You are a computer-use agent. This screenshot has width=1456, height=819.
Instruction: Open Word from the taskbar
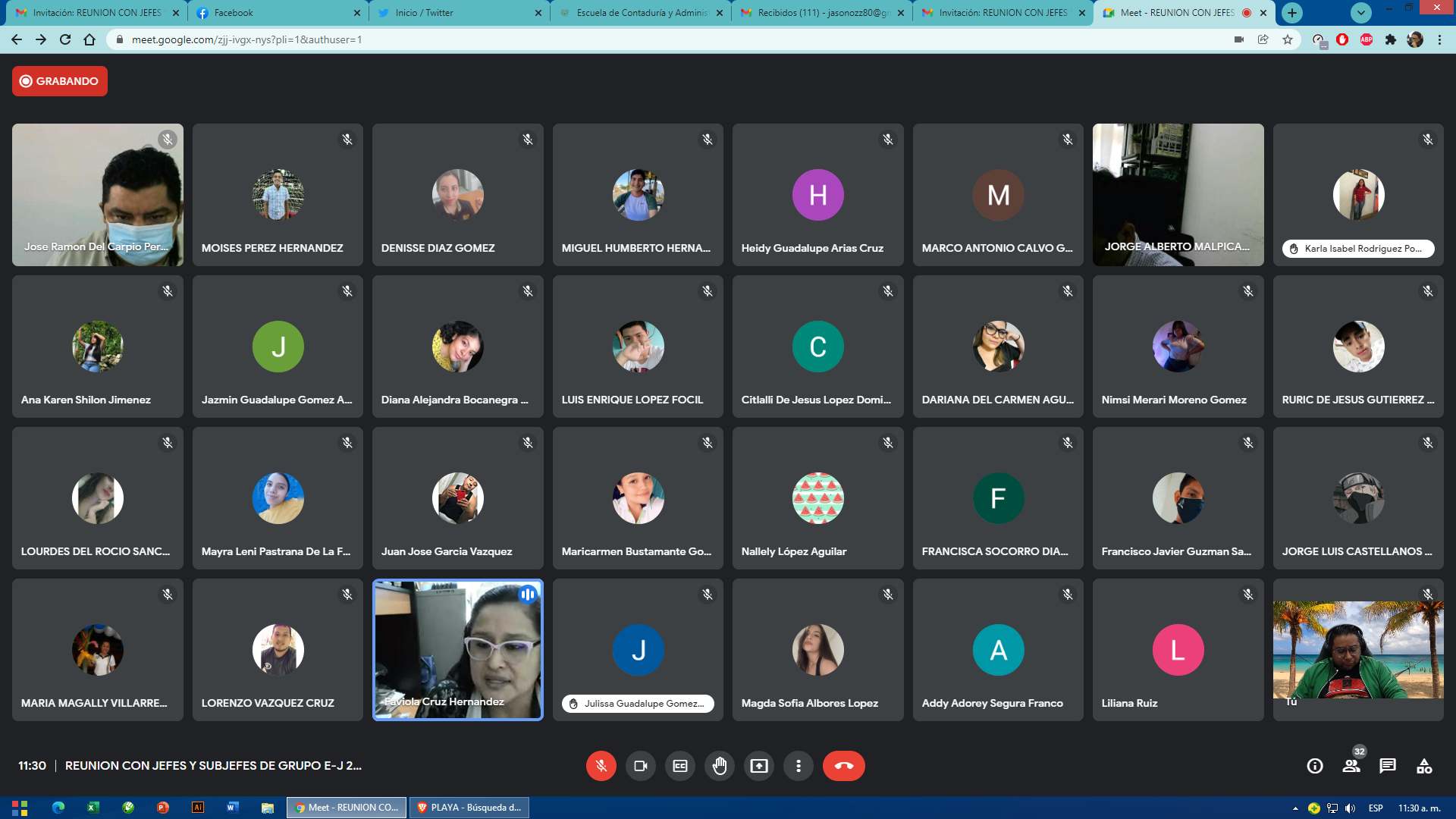233,808
